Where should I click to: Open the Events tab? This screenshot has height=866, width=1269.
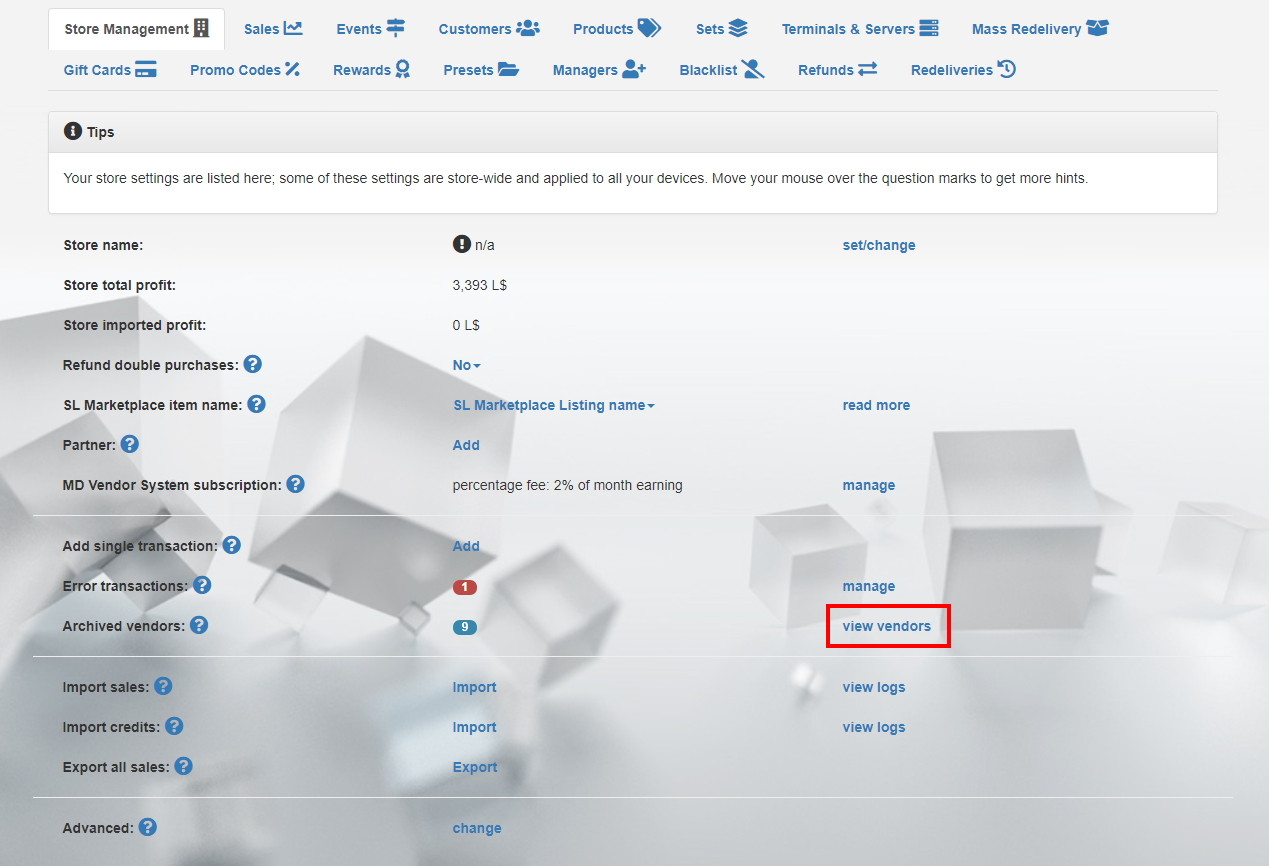[371, 29]
